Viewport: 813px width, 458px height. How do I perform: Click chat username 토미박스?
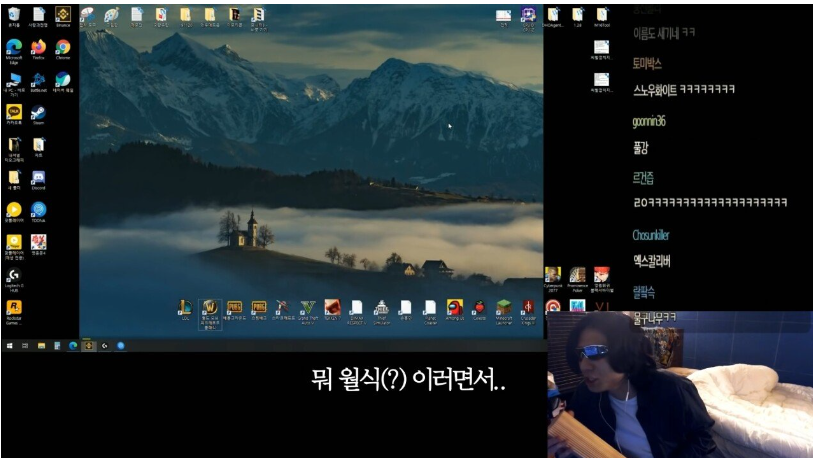[x=647, y=64]
